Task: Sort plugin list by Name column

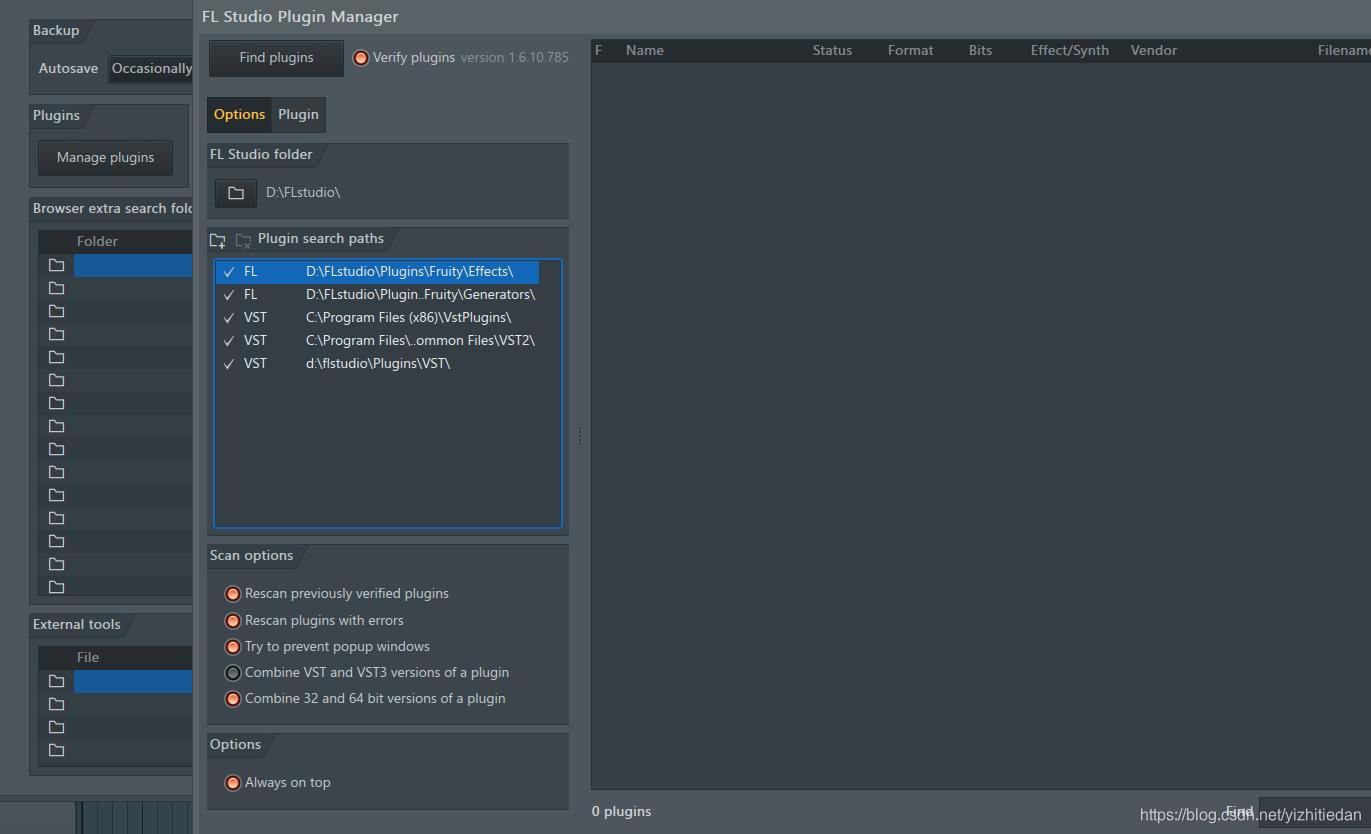Action: pyautogui.click(x=645, y=50)
